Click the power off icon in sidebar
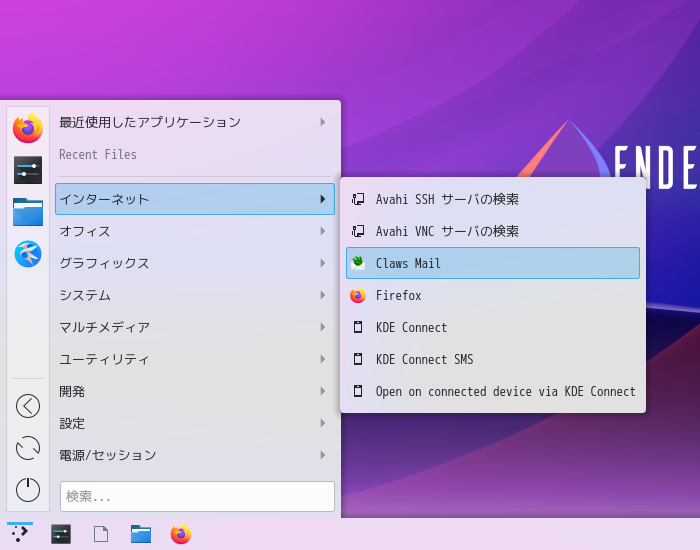Image resolution: width=700 pixels, height=550 pixels. 28,490
